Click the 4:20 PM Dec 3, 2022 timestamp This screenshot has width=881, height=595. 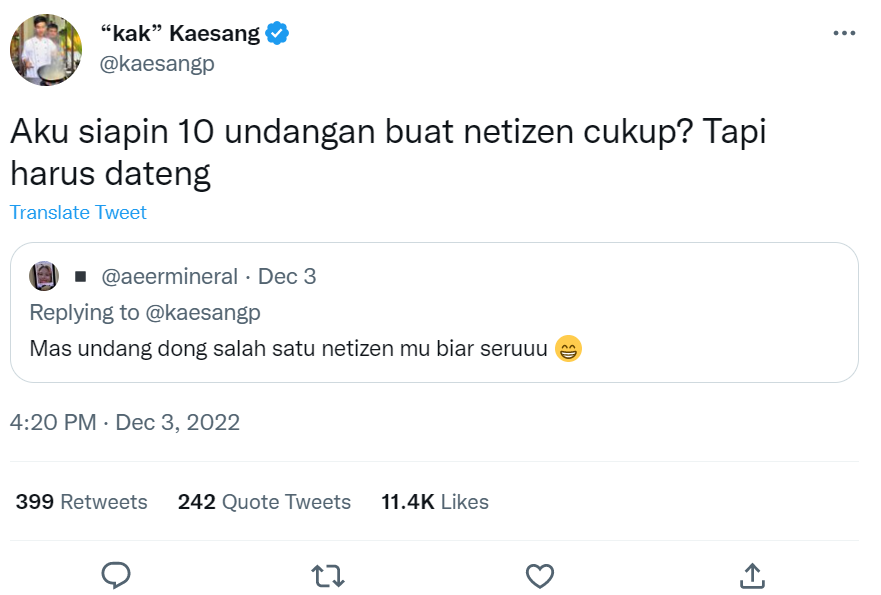point(125,422)
